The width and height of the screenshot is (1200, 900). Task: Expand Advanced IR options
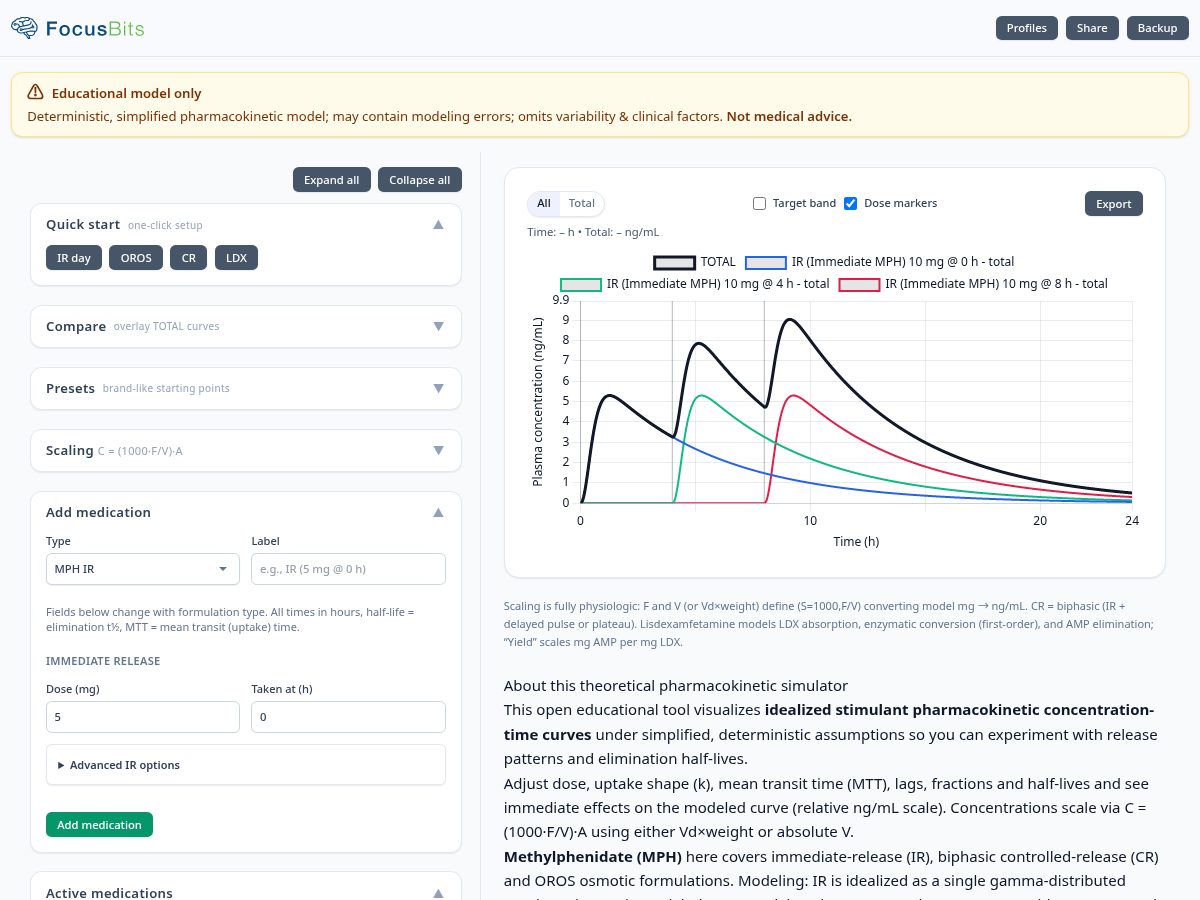point(246,765)
